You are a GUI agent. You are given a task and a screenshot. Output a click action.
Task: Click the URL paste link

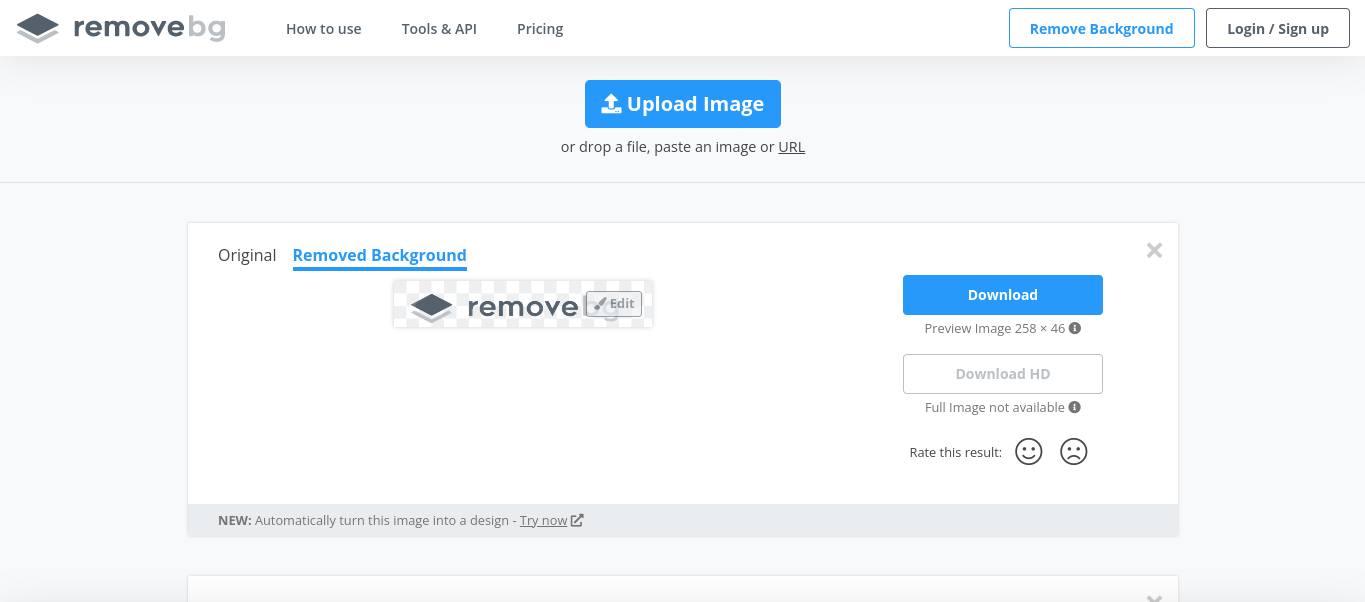click(791, 147)
